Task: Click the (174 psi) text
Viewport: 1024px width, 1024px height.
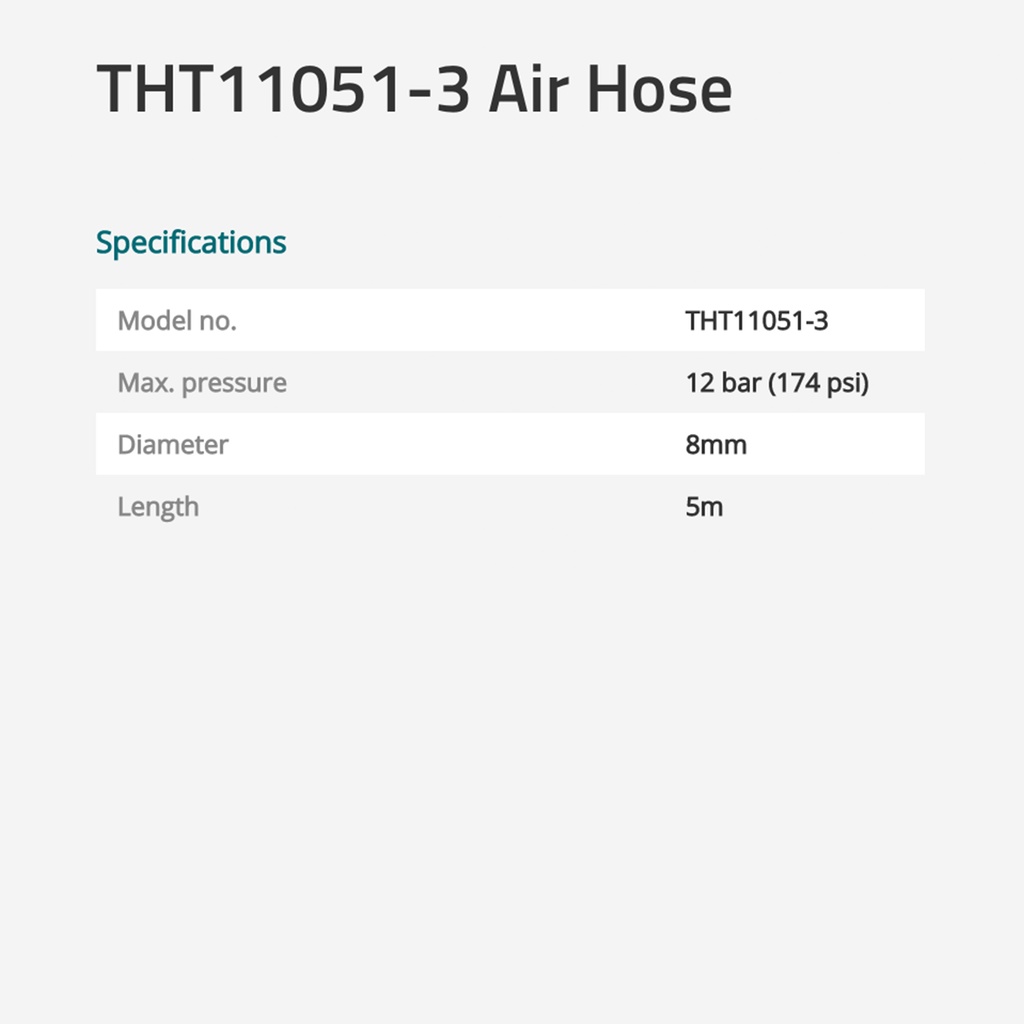Action: pos(818,383)
